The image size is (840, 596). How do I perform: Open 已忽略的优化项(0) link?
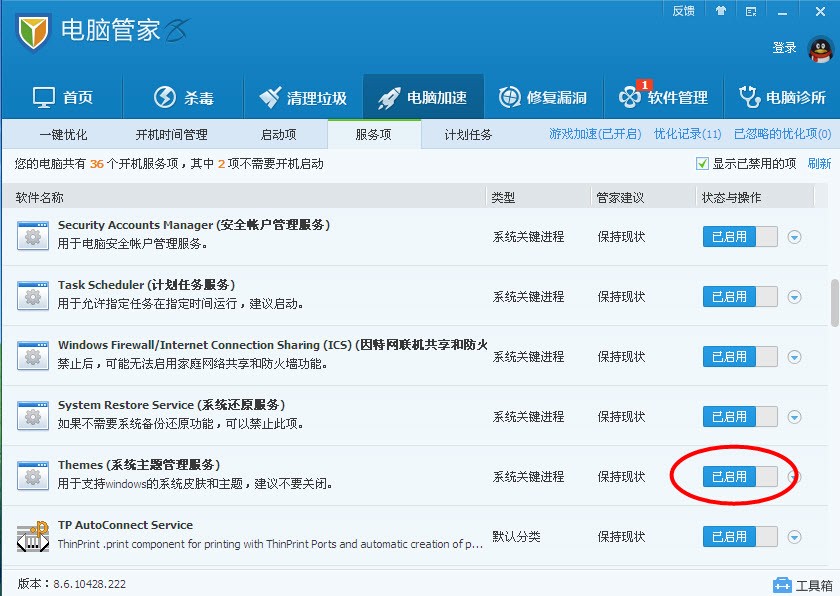coord(783,134)
